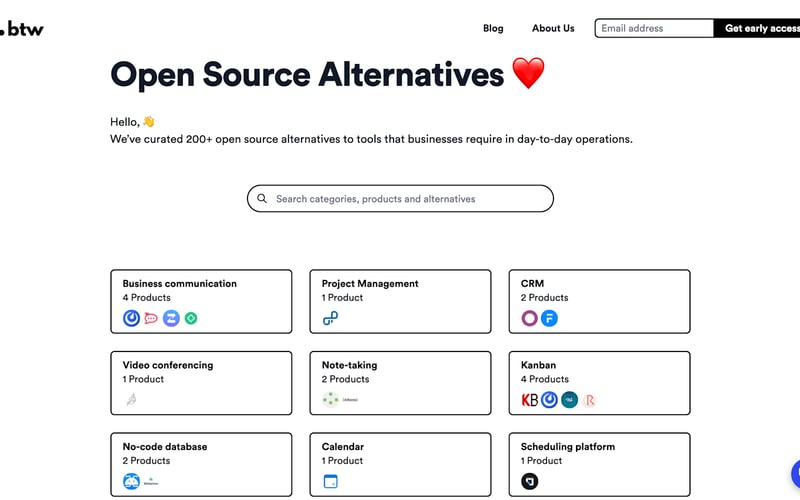Image resolution: width=800 pixels, height=500 pixels.
Task: Open the Kanban category card
Action: pos(599,383)
